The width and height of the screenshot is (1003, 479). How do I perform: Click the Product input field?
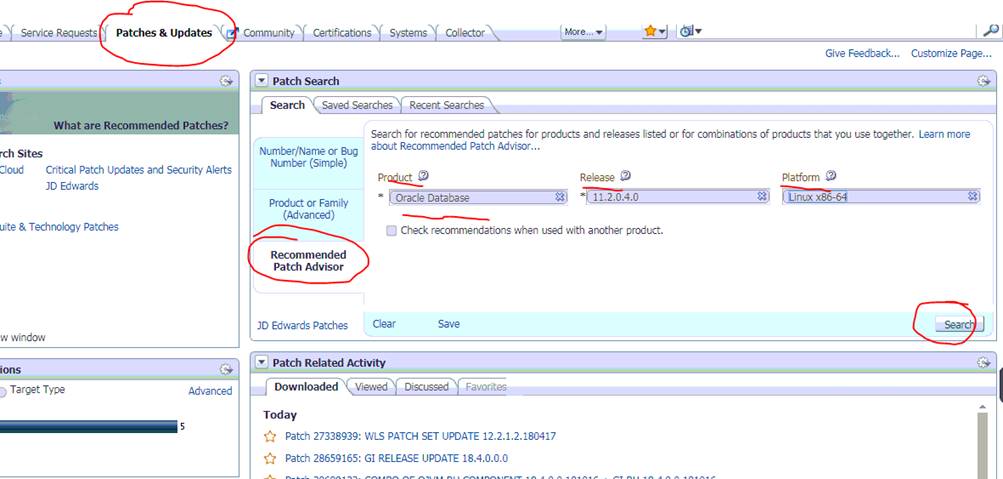(x=478, y=197)
